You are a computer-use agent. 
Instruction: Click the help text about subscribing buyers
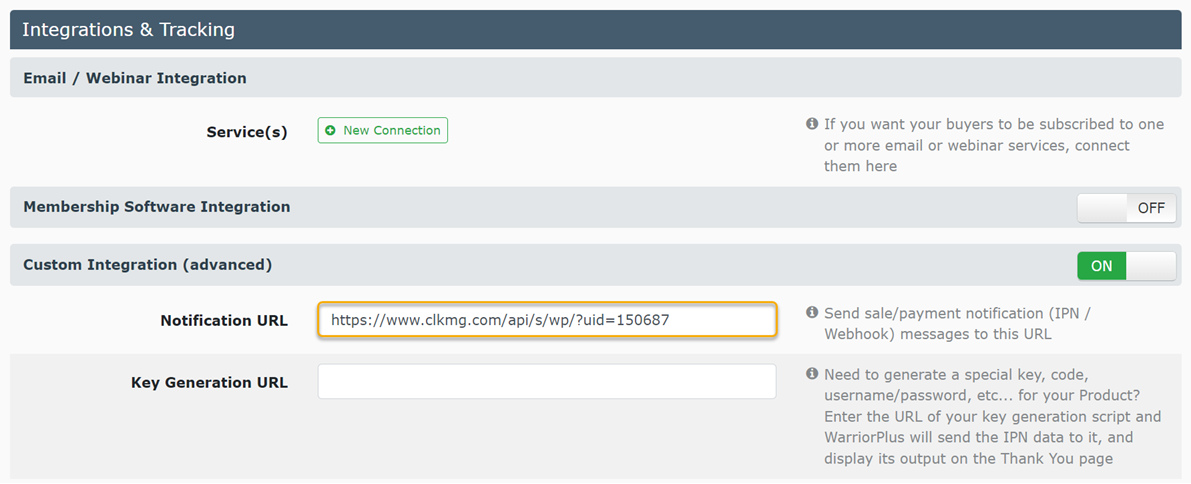992,145
